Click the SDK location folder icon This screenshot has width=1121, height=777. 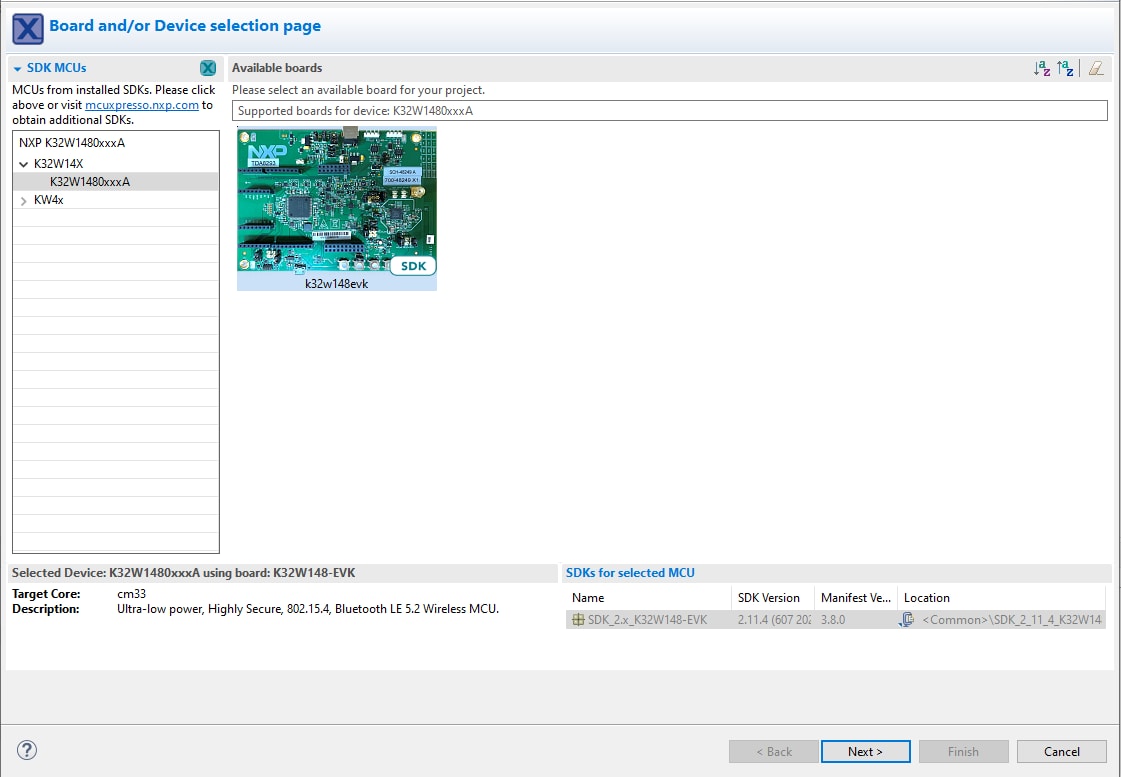[x=907, y=620]
